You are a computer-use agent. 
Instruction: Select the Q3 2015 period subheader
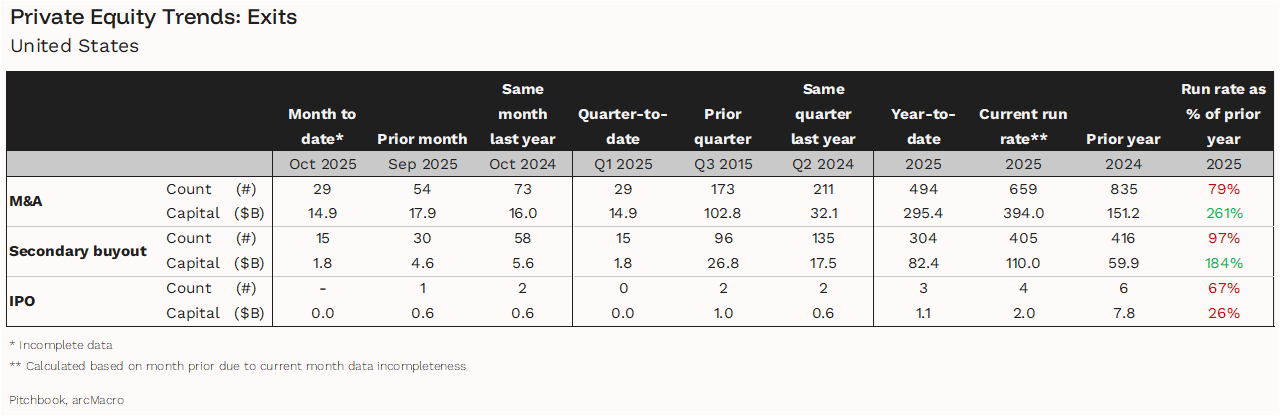coord(722,164)
